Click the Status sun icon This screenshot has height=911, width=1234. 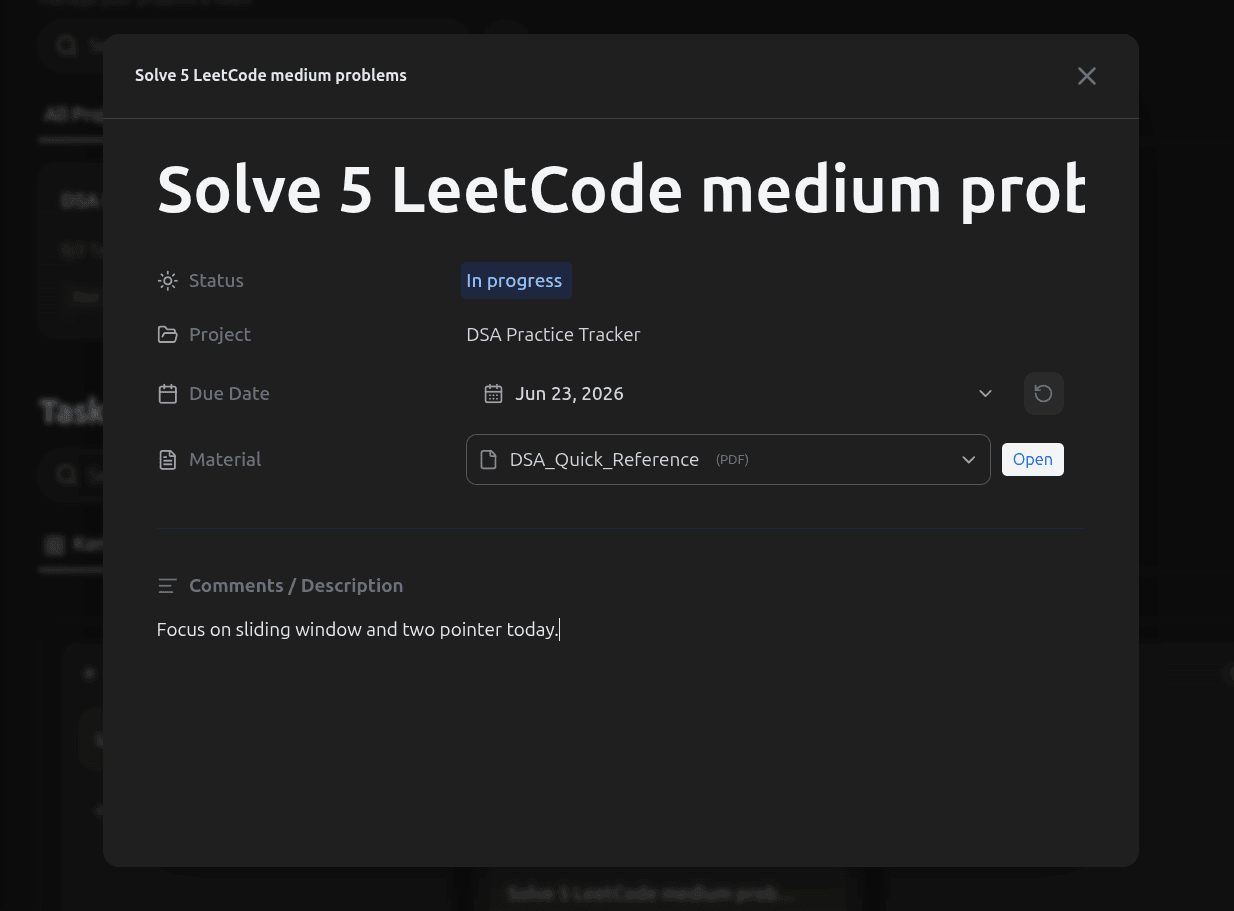[168, 281]
